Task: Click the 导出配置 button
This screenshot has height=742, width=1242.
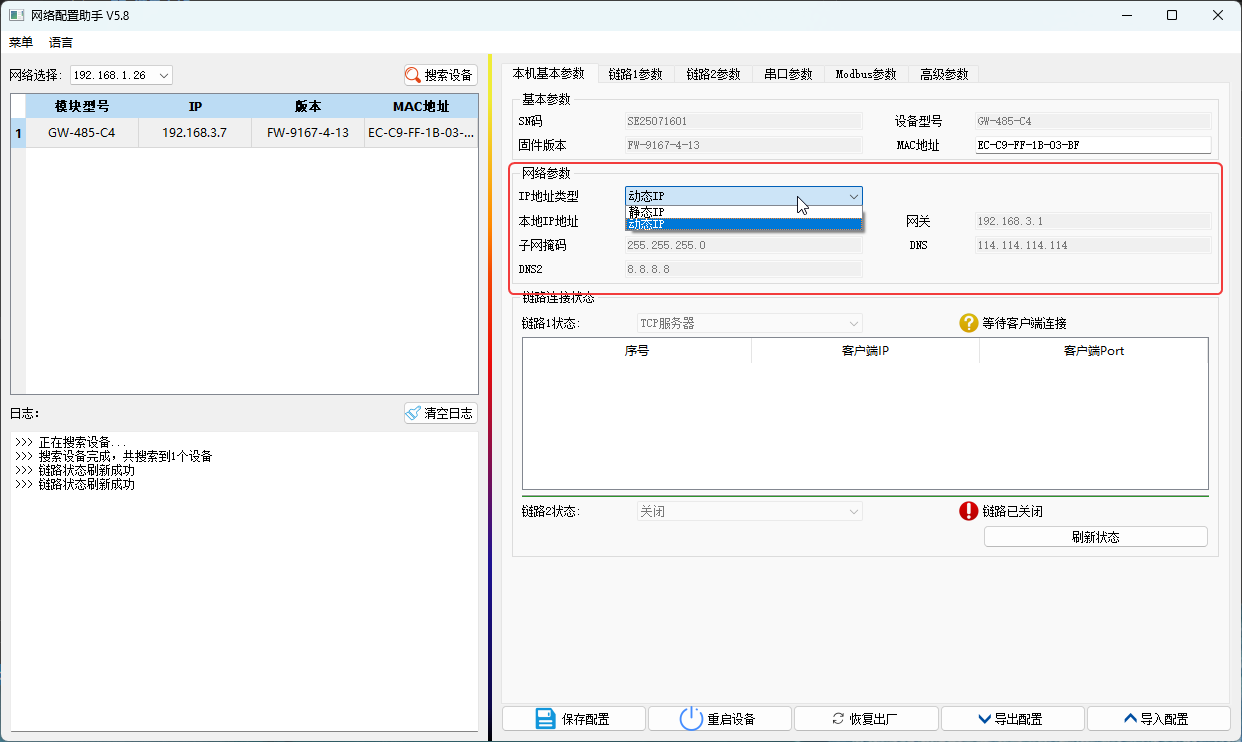Action: coord(1011,717)
